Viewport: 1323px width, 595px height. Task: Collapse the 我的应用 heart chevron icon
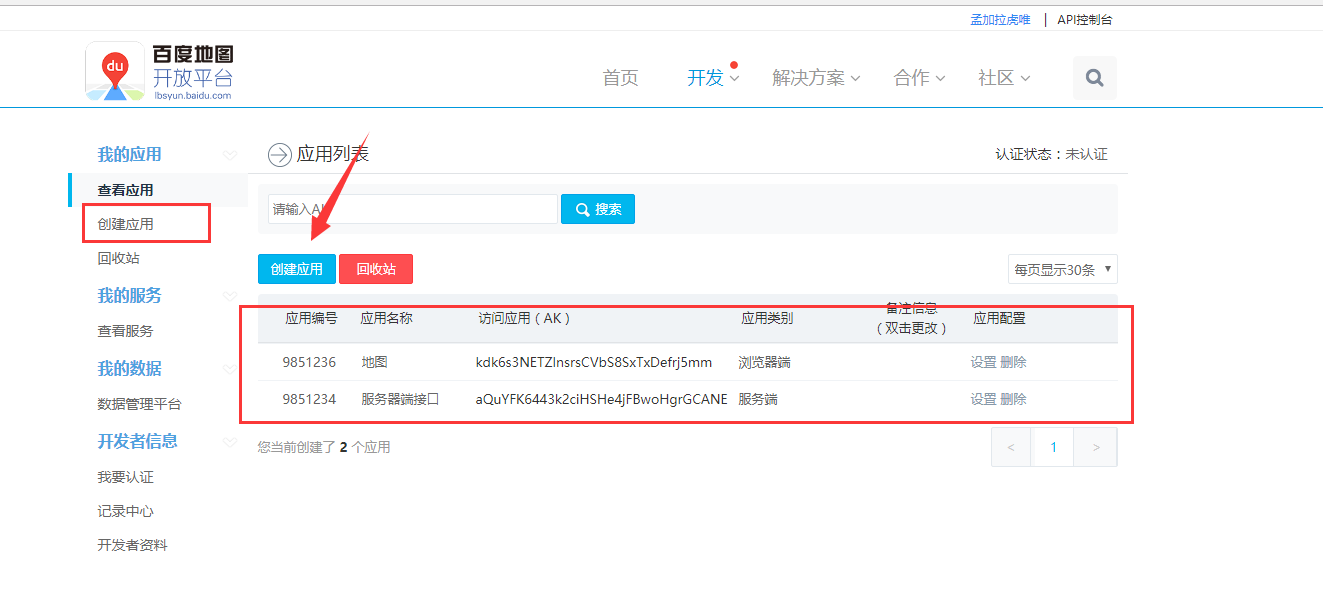coord(230,155)
